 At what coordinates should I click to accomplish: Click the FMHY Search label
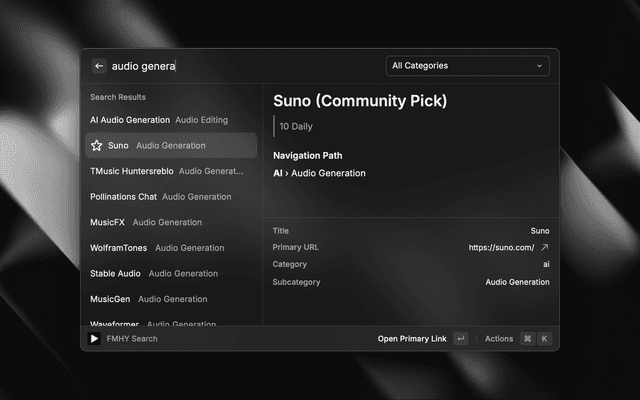click(132, 339)
